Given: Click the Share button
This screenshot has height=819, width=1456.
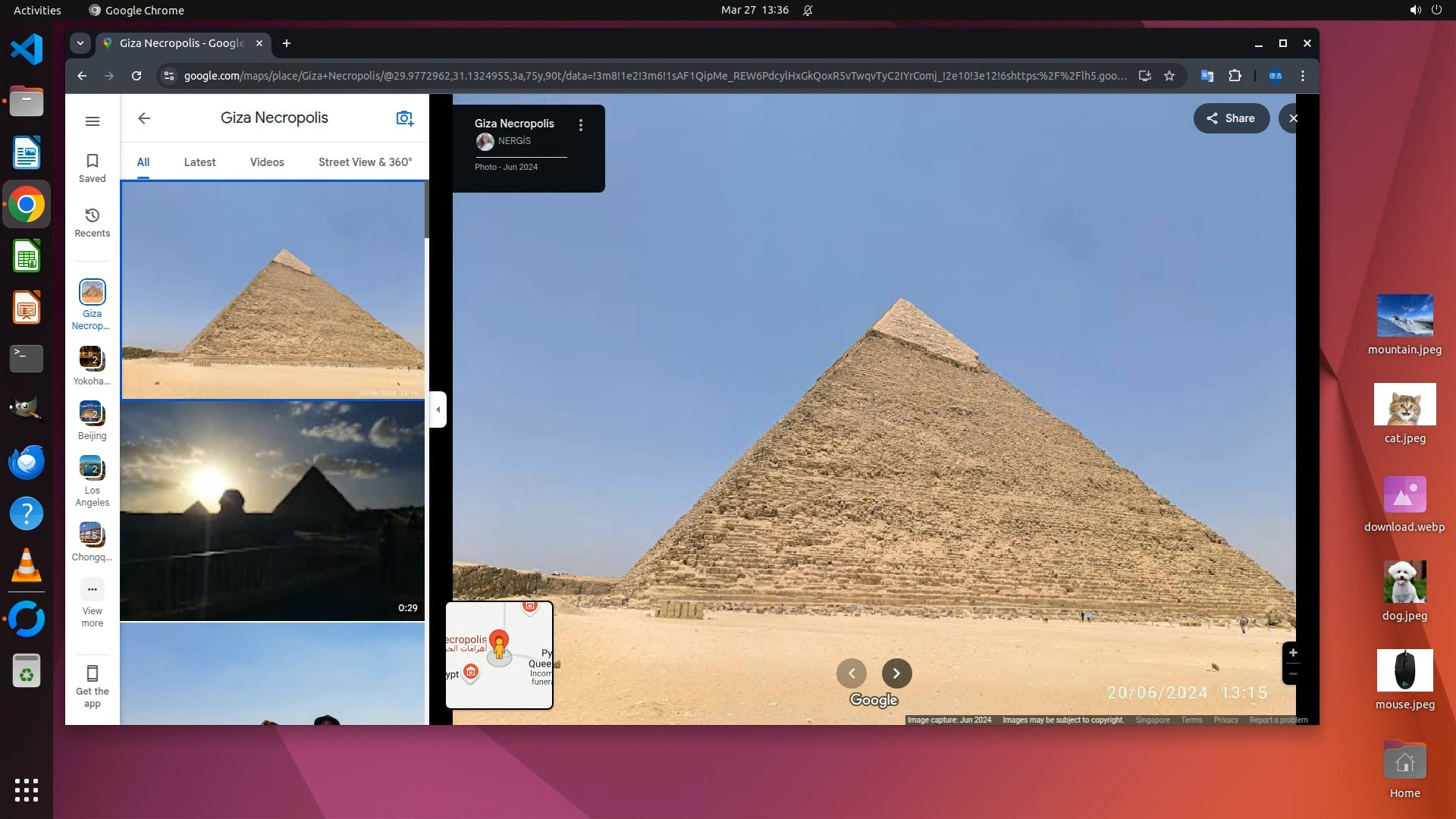Looking at the screenshot, I should pyautogui.click(x=1231, y=118).
